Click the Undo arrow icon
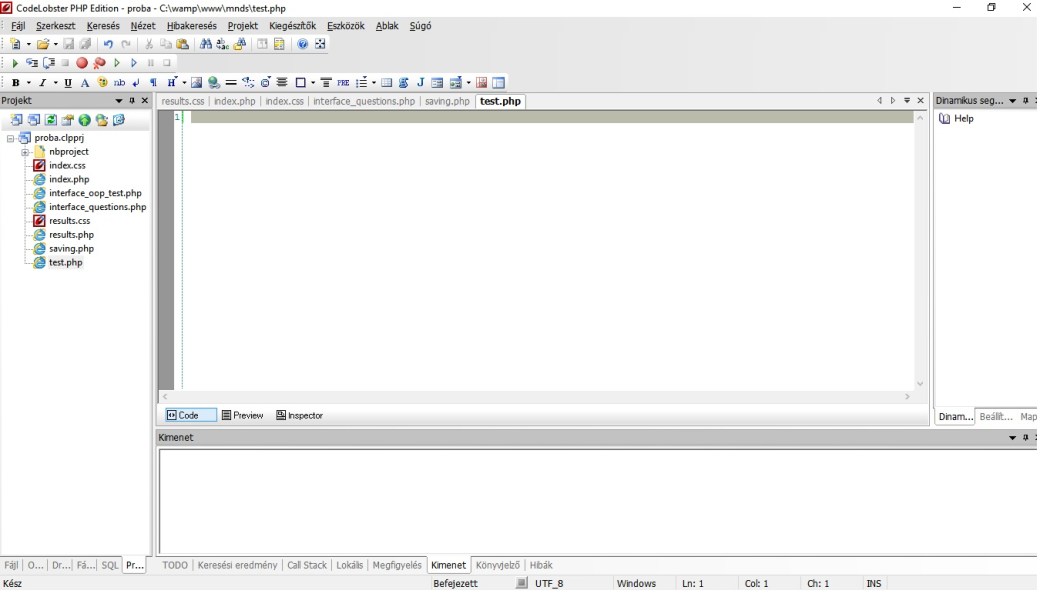The width and height of the screenshot is (1040, 597). pyautogui.click(x=108, y=44)
